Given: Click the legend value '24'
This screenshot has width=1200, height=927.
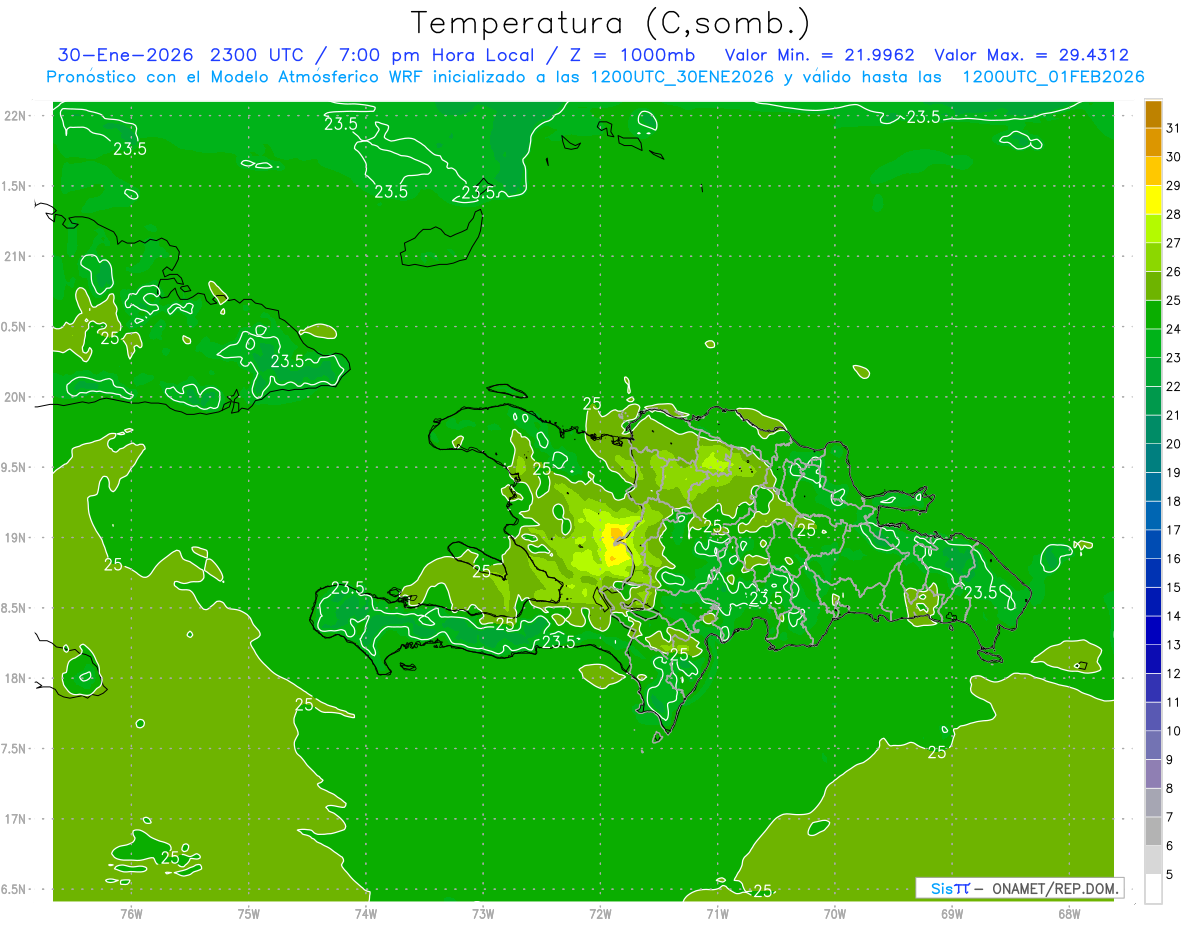Looking at the screenshot, I should pos(1173,329).
